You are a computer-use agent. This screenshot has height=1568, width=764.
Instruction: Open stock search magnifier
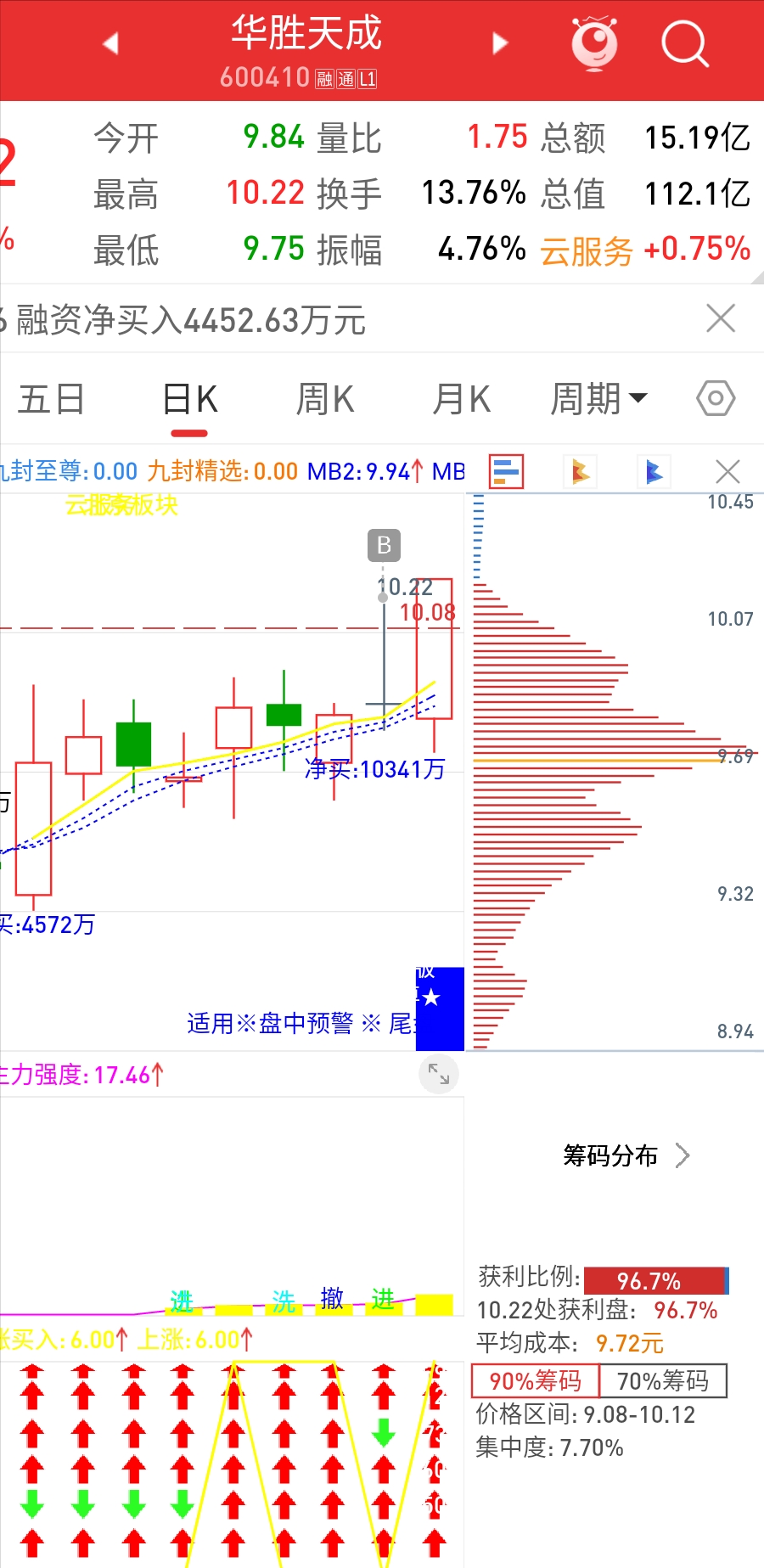684,43
